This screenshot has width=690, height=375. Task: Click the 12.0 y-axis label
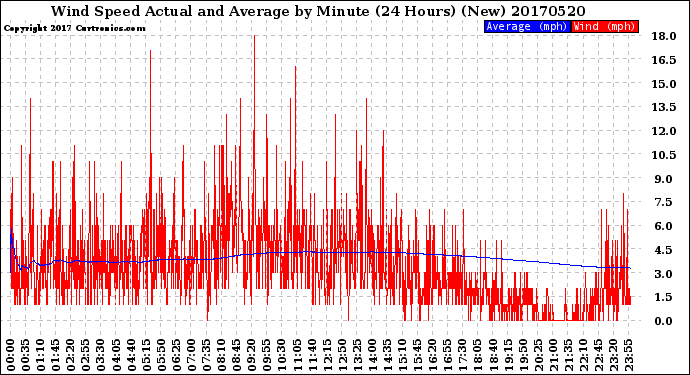point(664,131)
